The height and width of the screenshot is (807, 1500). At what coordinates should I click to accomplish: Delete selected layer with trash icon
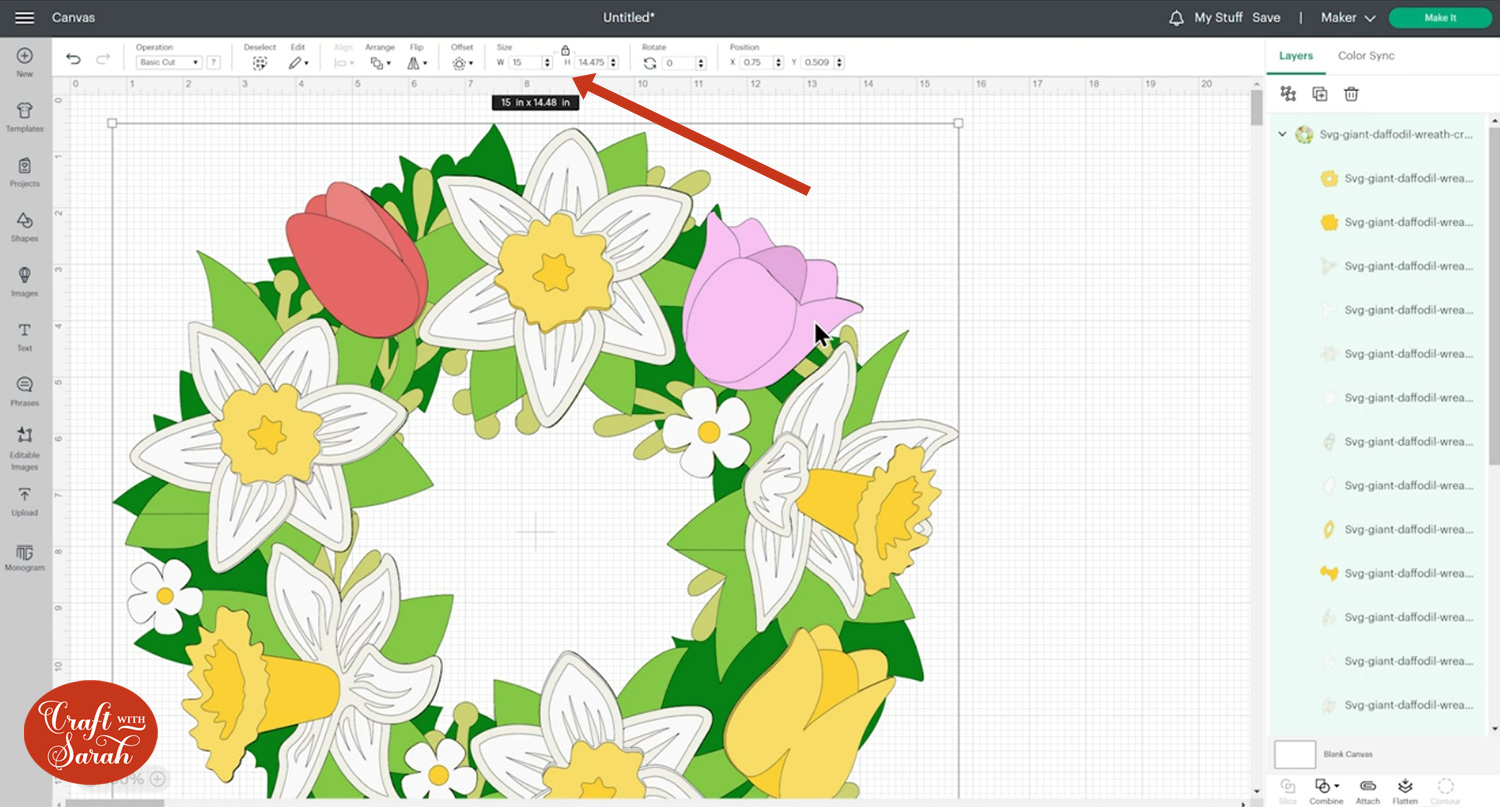pos(1351,94)
